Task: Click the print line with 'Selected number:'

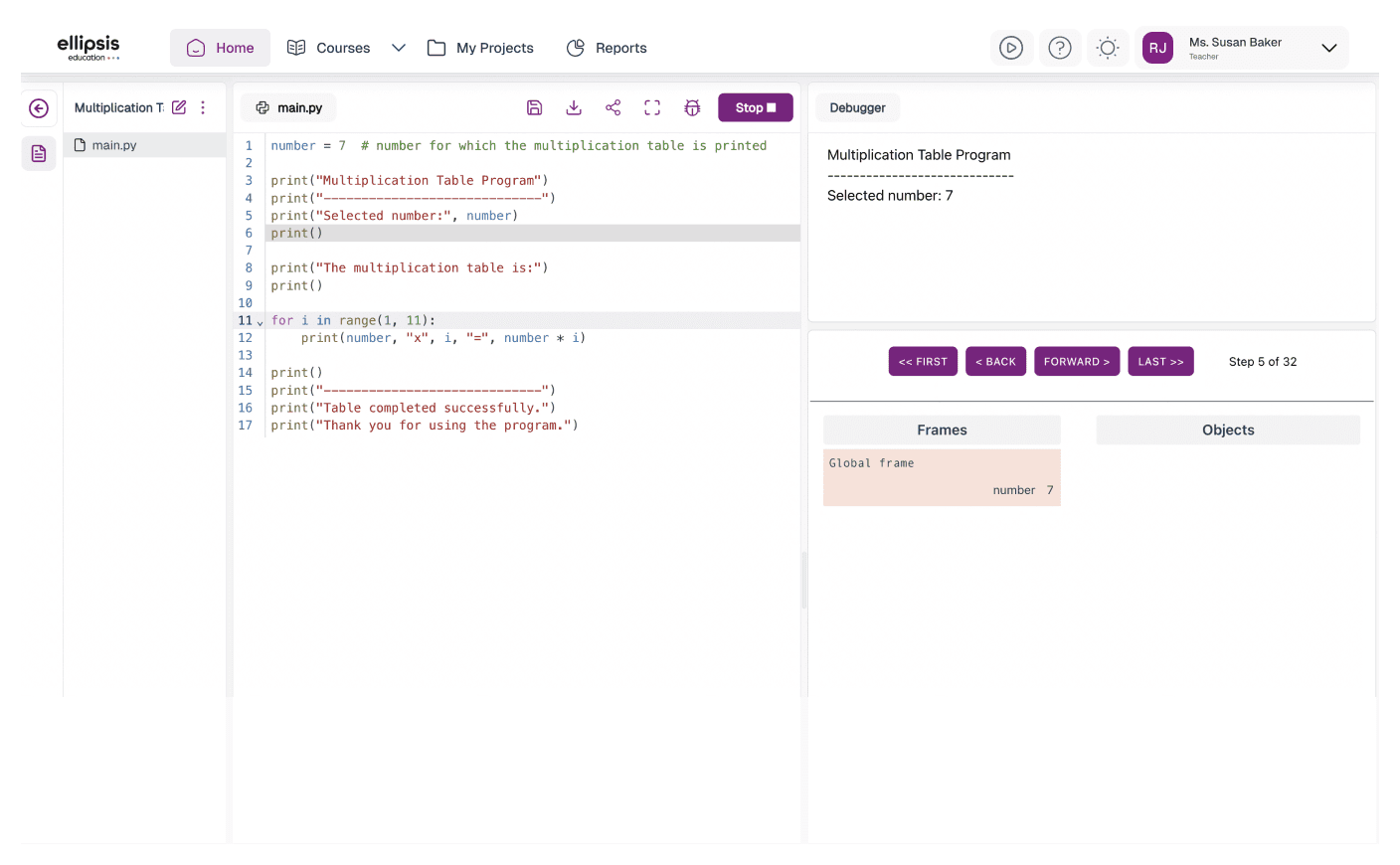Action: pos(394,216)
